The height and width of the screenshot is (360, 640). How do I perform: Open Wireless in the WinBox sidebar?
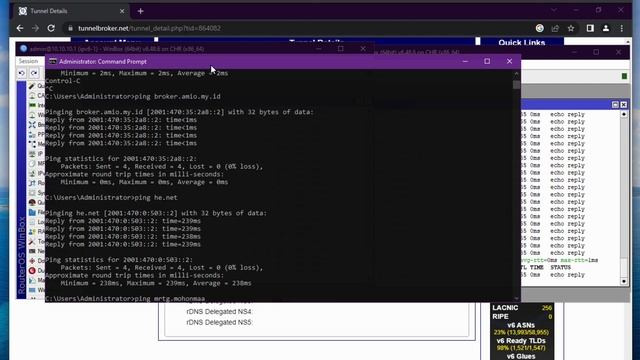(36, 115)
